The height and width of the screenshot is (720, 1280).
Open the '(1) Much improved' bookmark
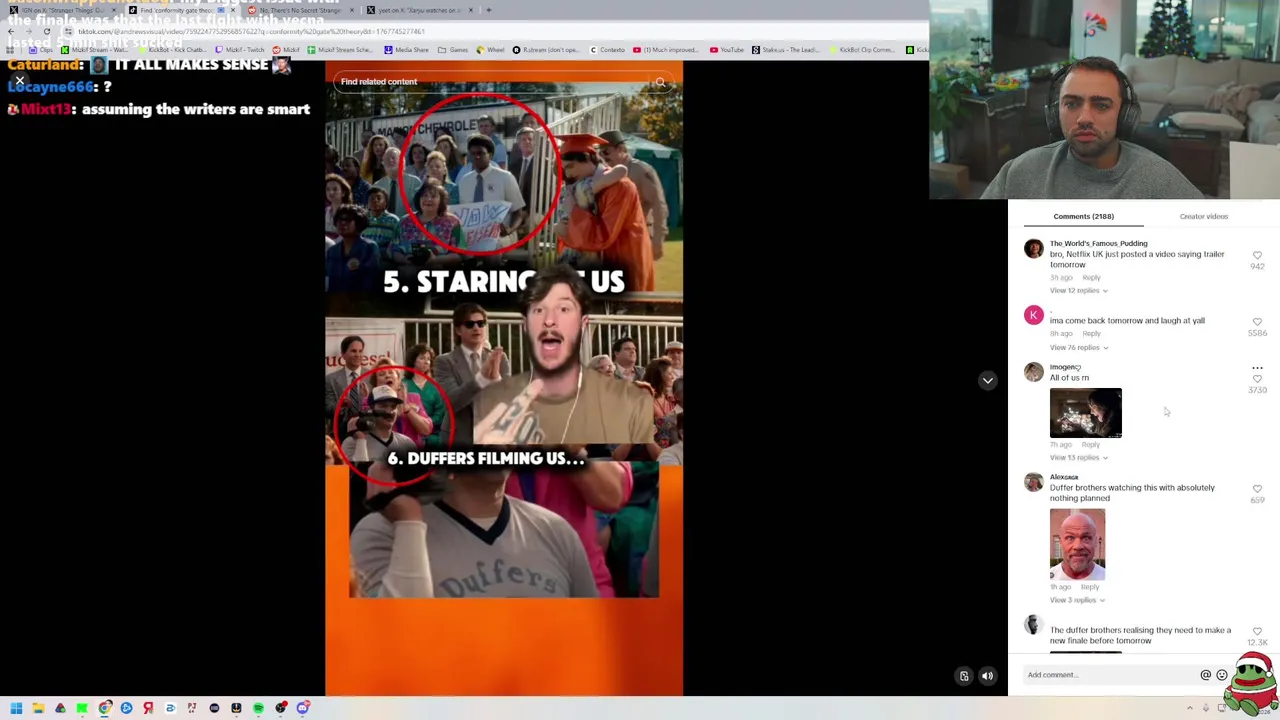click(x=665, y=50)
